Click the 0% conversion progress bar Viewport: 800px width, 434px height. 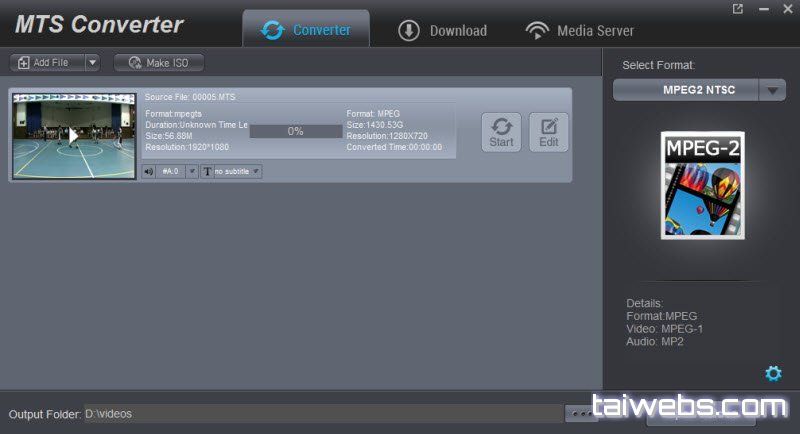(295, 131)
